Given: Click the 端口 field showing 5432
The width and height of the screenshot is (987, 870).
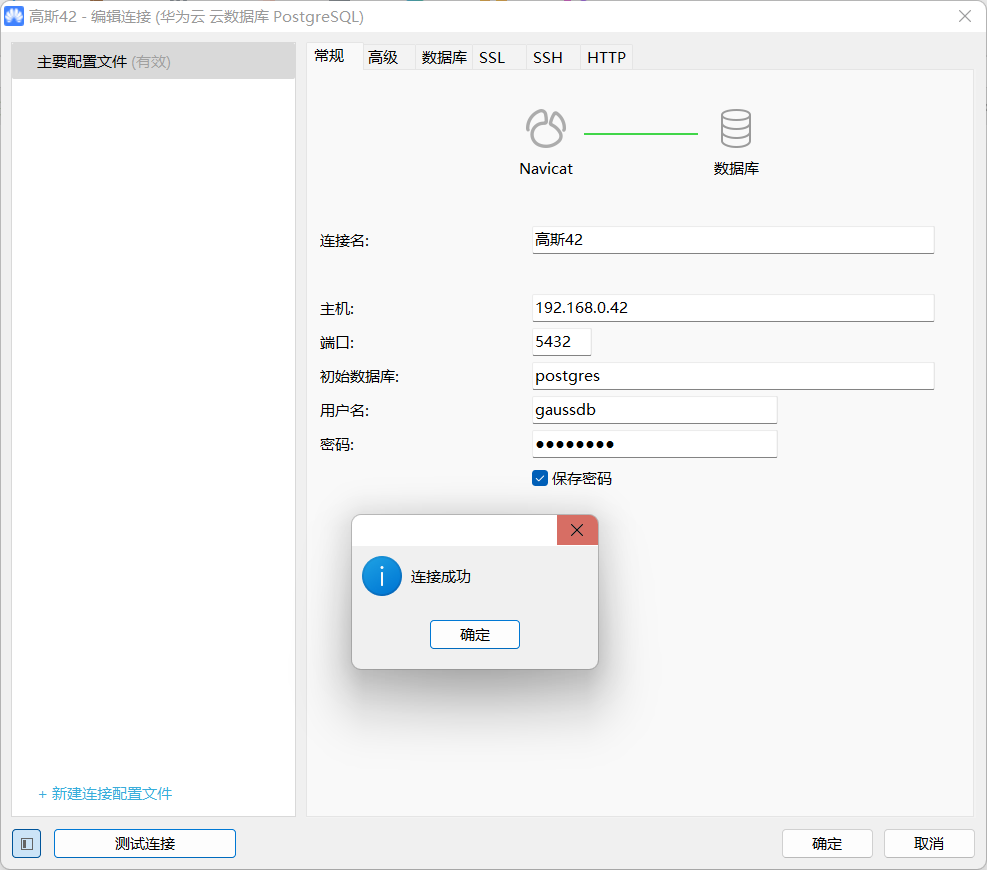Looking at the screenshot, I should coord(561,342).
